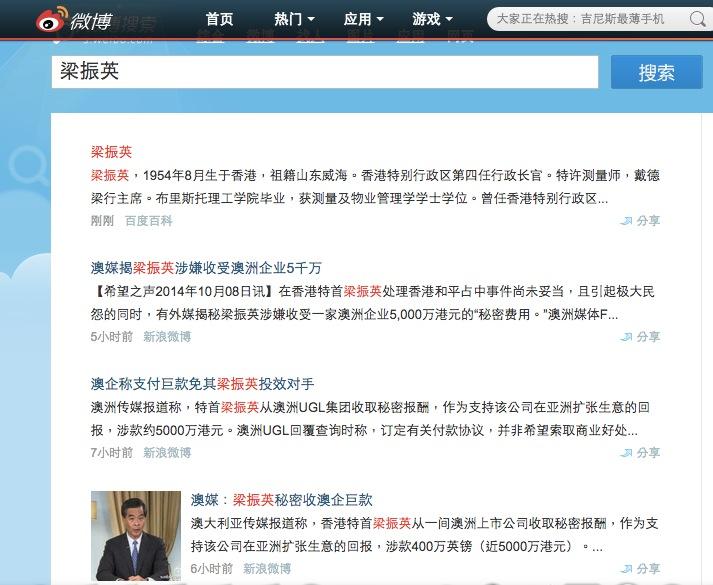Viewport: 713px width, 585px height.
Task: Click the 百度百科 source link
Action: pos(149,221)
